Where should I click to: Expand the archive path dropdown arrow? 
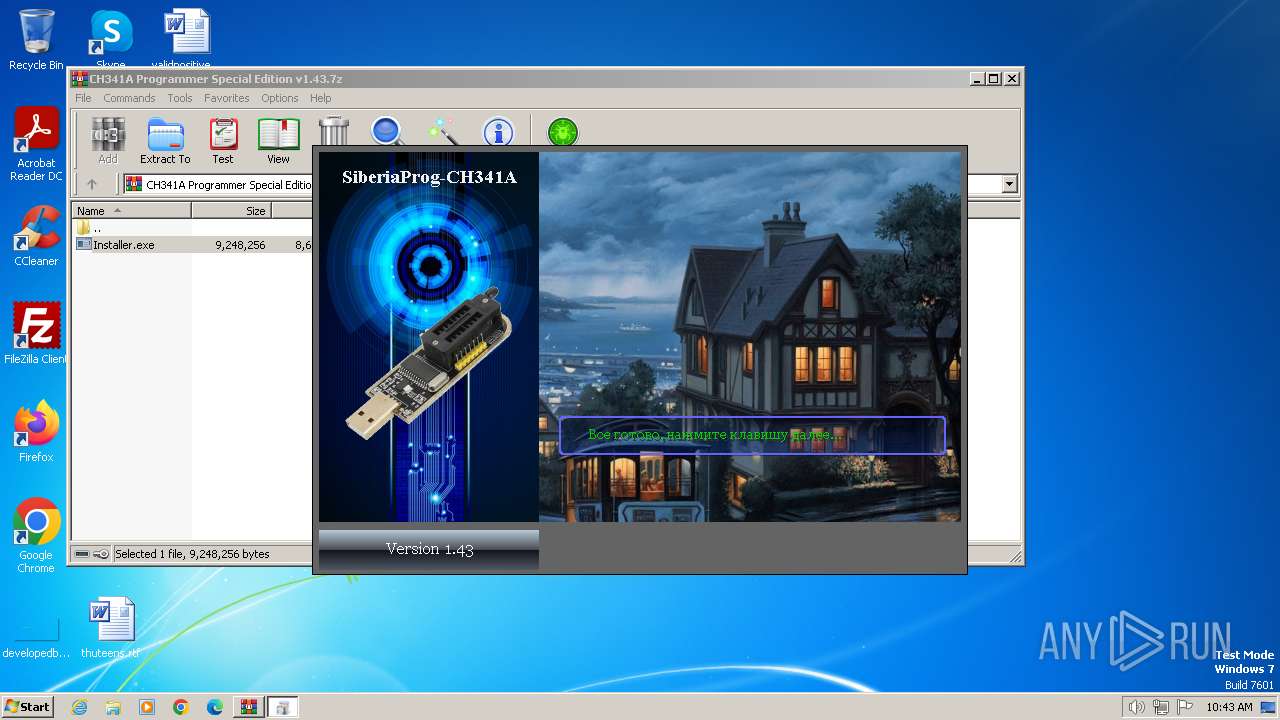coord(1009,184)
